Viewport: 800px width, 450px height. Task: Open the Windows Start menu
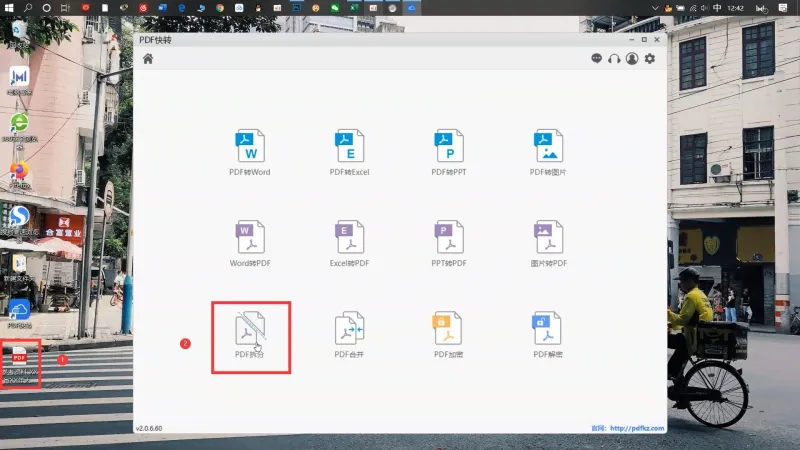[x=9, y=8]
